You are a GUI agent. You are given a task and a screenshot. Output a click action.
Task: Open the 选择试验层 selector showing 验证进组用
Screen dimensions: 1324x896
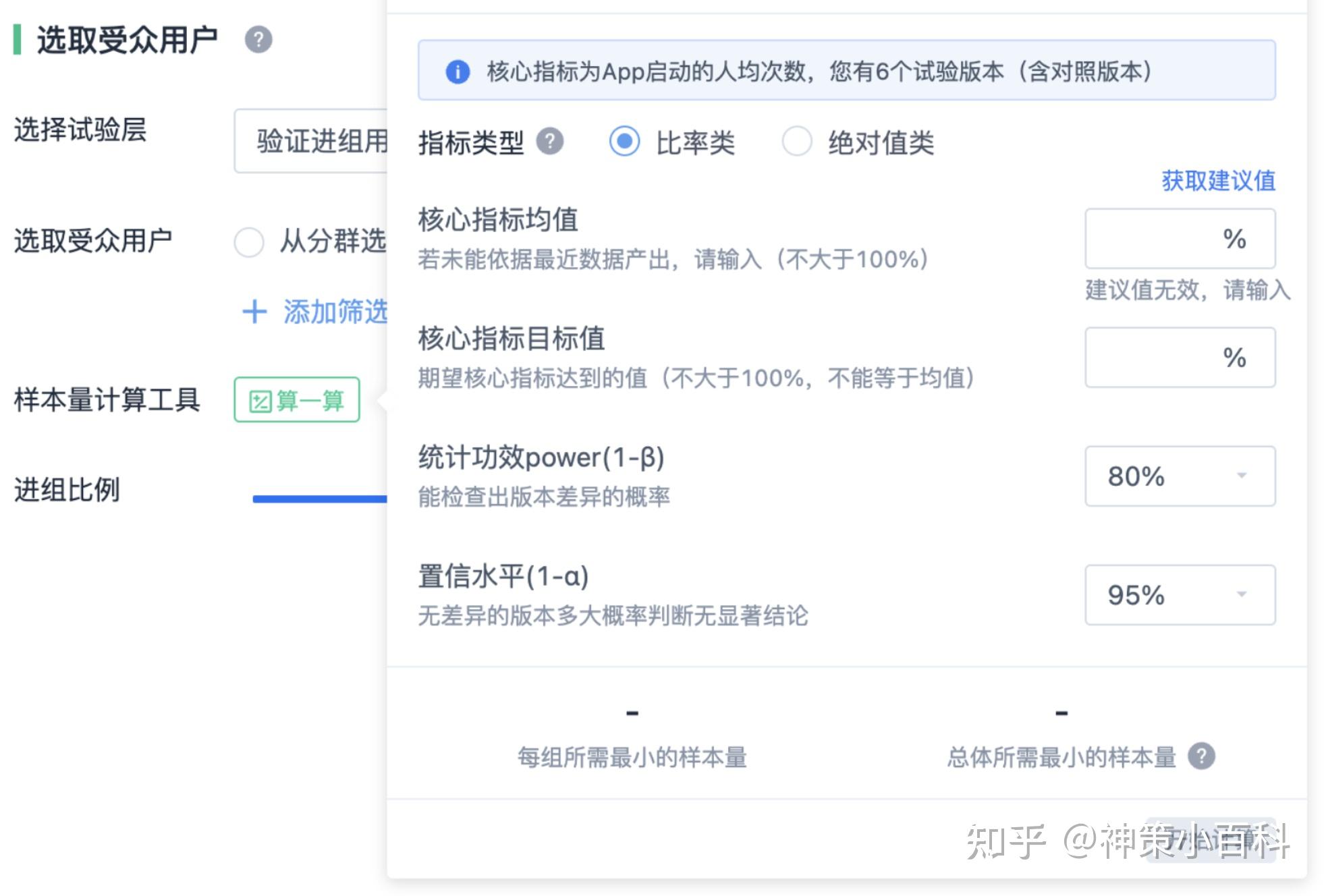tap(317, 141)
